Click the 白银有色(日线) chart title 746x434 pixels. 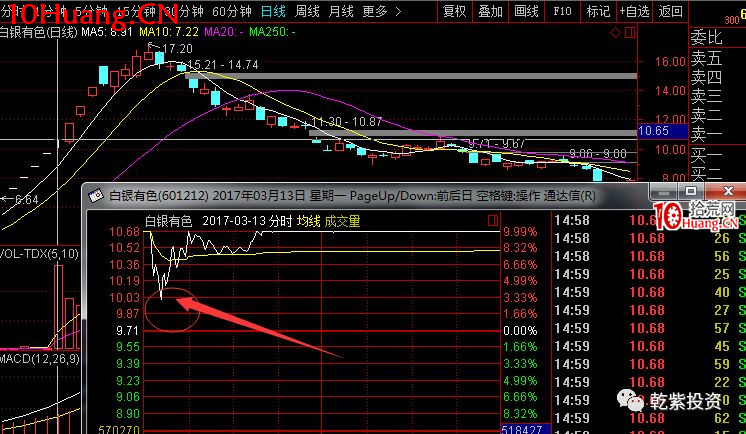39,32
